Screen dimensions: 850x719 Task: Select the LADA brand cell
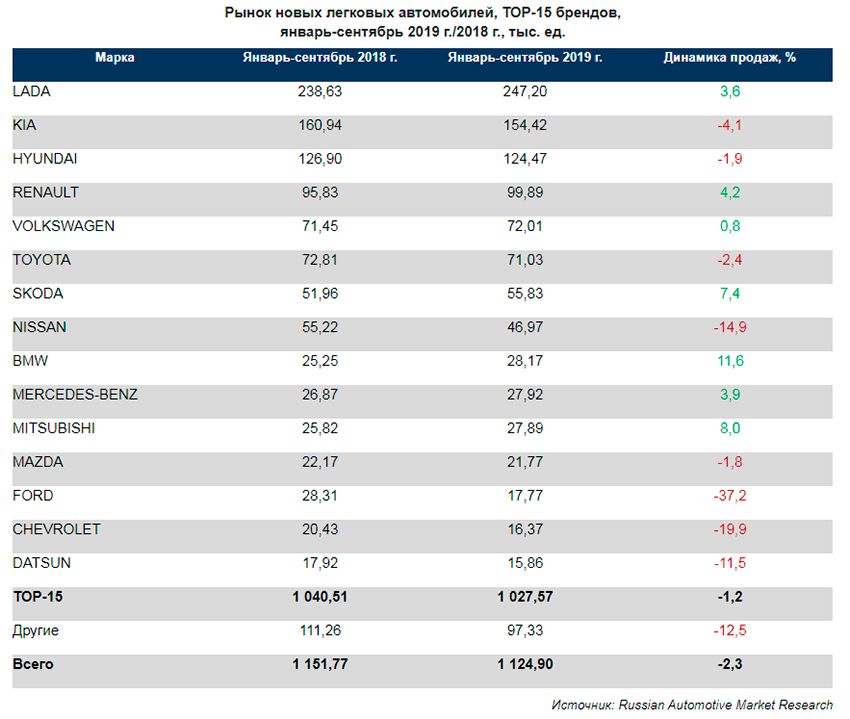(31, 91)
